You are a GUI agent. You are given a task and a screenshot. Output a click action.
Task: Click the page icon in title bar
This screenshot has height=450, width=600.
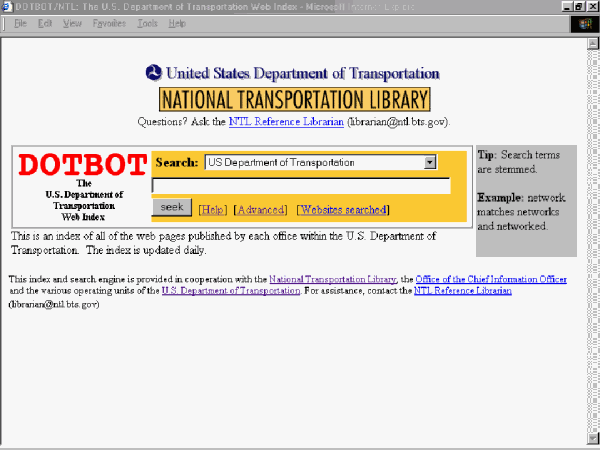[8, 6]
